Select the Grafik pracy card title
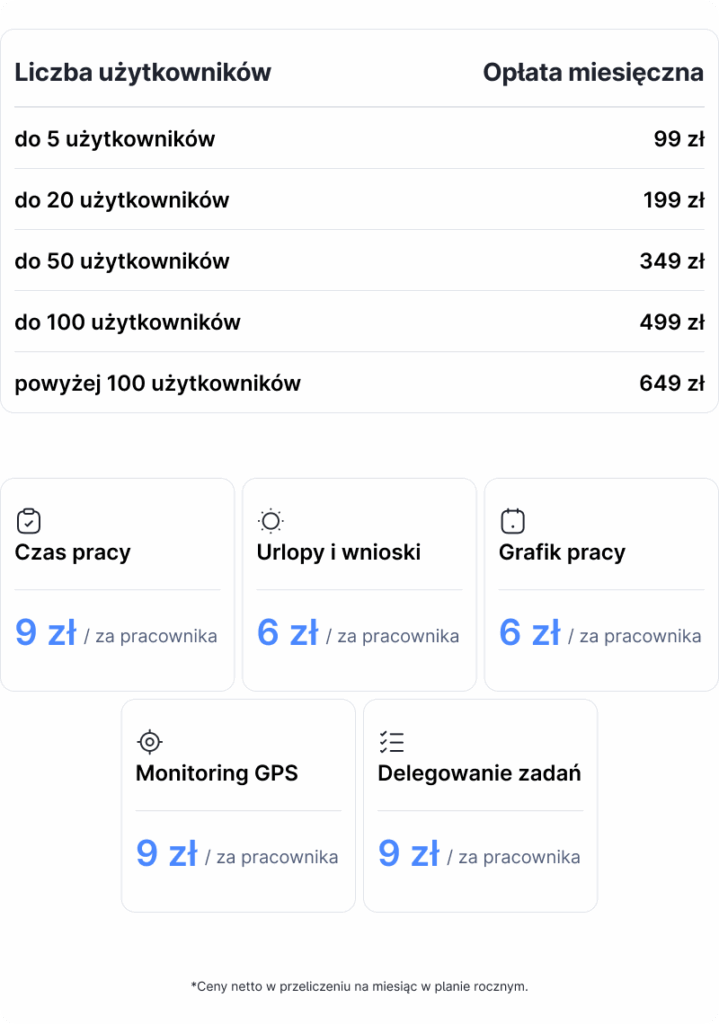The image size is (719, 1024). click(x=562, y=553)
